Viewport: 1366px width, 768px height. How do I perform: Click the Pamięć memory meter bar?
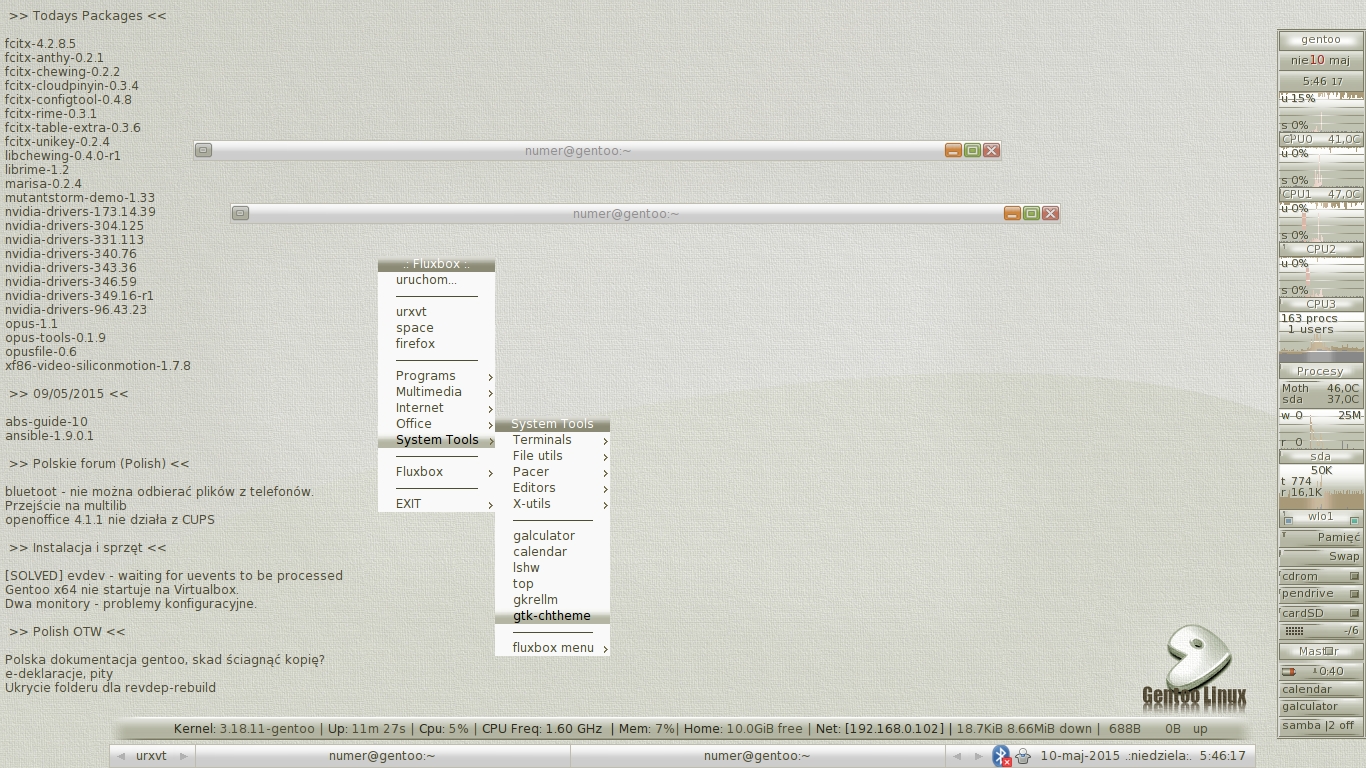[x=1320, y=537]
